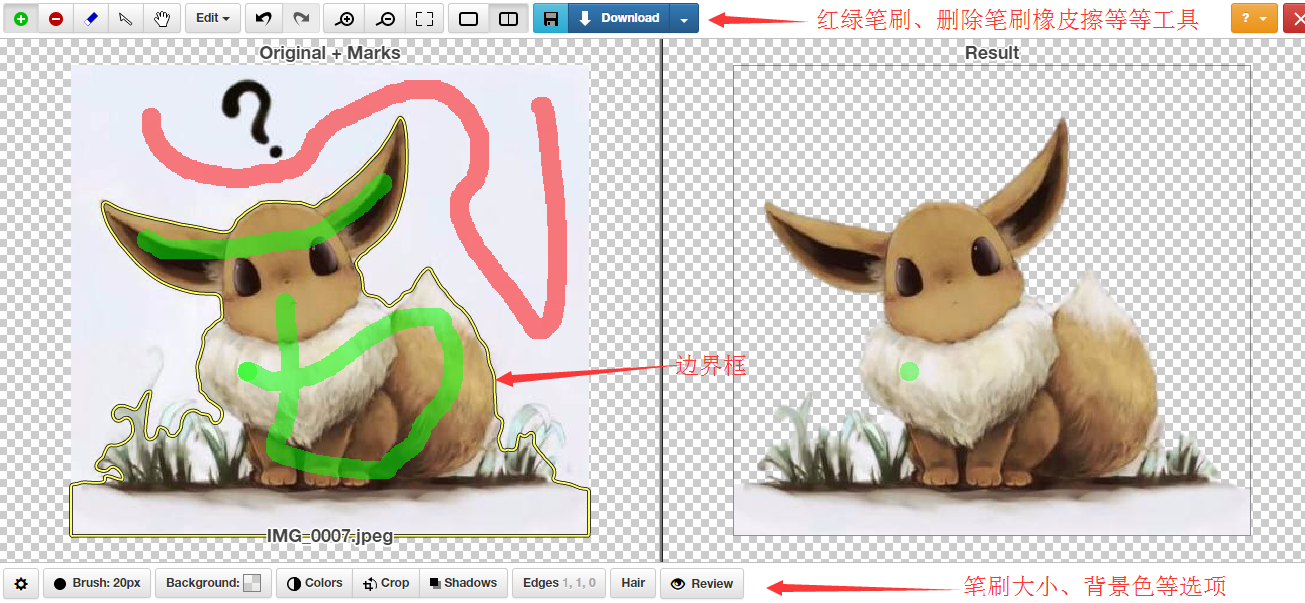This screenshot has height=604, width=1305.
Task: Switch to single pane view
Action: coord(468,18)
